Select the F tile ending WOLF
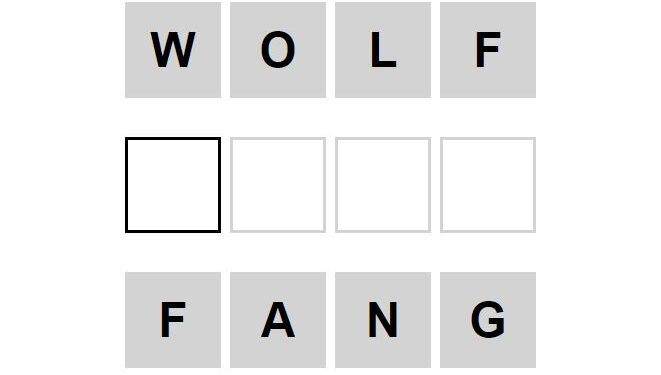Viewport: 661px width, 375px height. pos(488,50)
